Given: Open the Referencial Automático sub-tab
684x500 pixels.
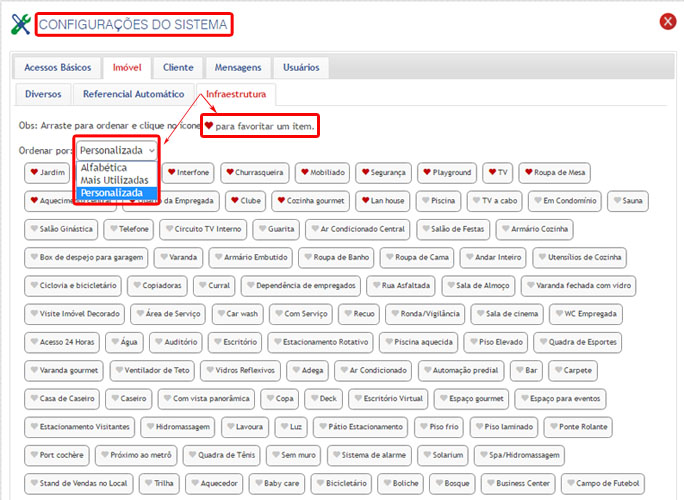Looking at the screenshot, I should [133, 94].
